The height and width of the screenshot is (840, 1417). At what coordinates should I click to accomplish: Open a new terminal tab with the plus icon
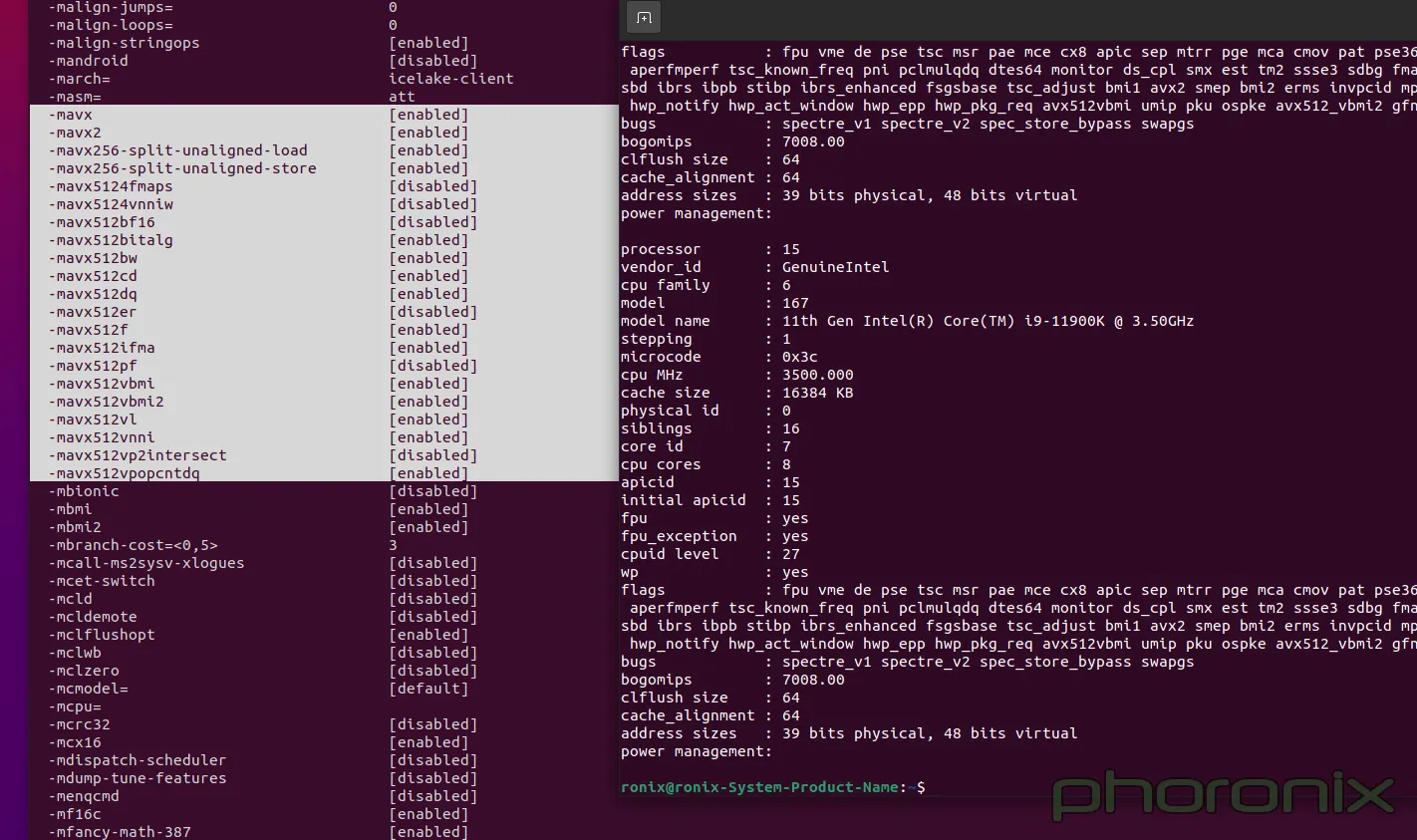[644, 18]
